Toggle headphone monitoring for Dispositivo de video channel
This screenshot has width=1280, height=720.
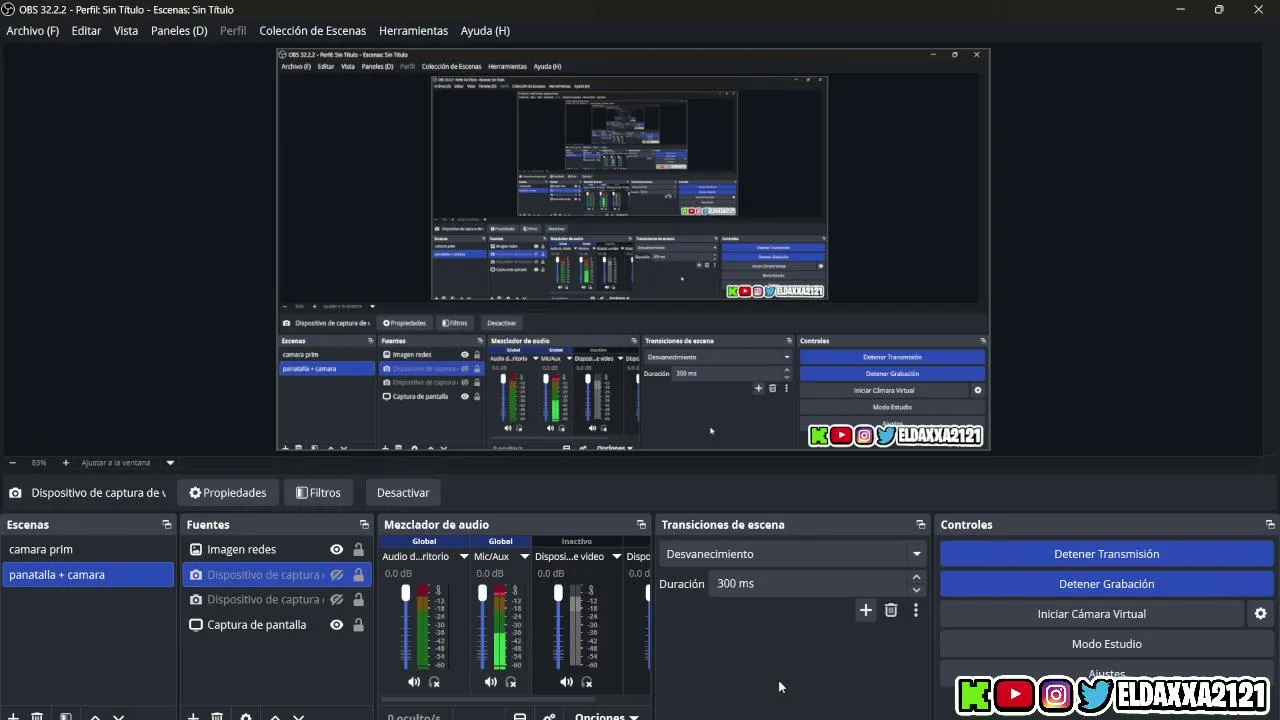click(587, 682)
